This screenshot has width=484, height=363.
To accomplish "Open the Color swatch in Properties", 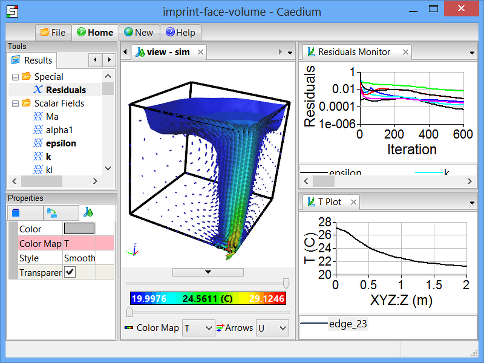I will coord(79,228).
